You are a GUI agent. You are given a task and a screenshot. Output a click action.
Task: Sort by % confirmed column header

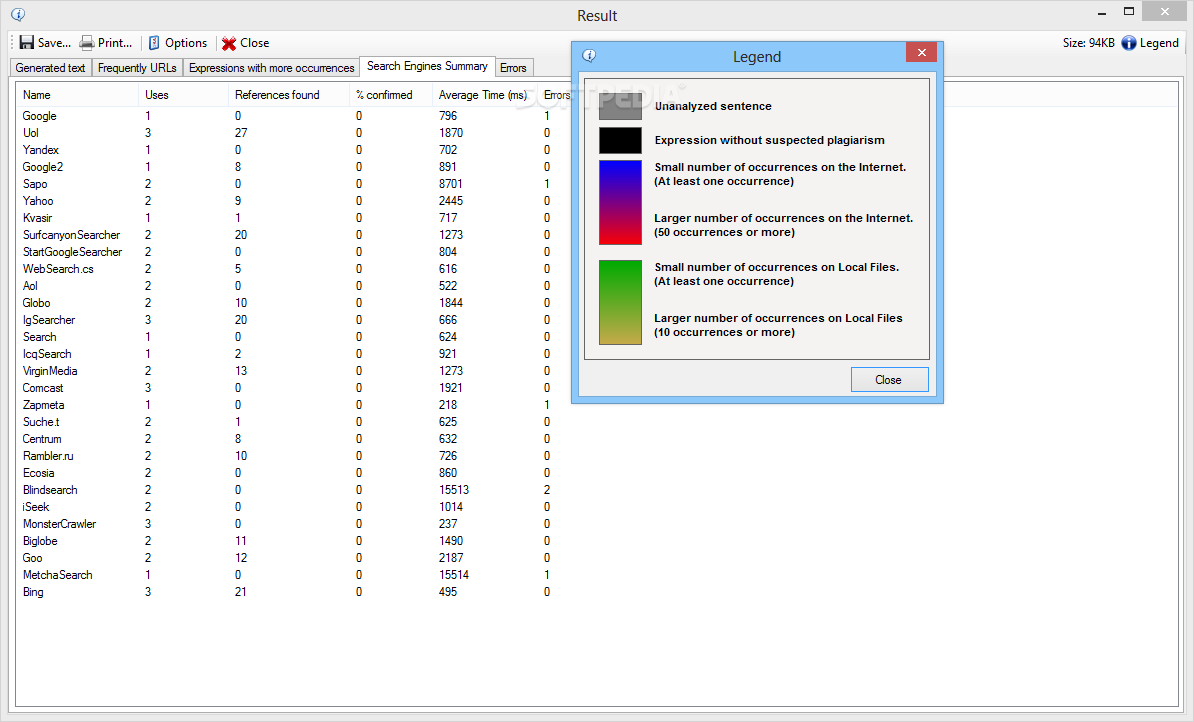click(x=391, y=94)
